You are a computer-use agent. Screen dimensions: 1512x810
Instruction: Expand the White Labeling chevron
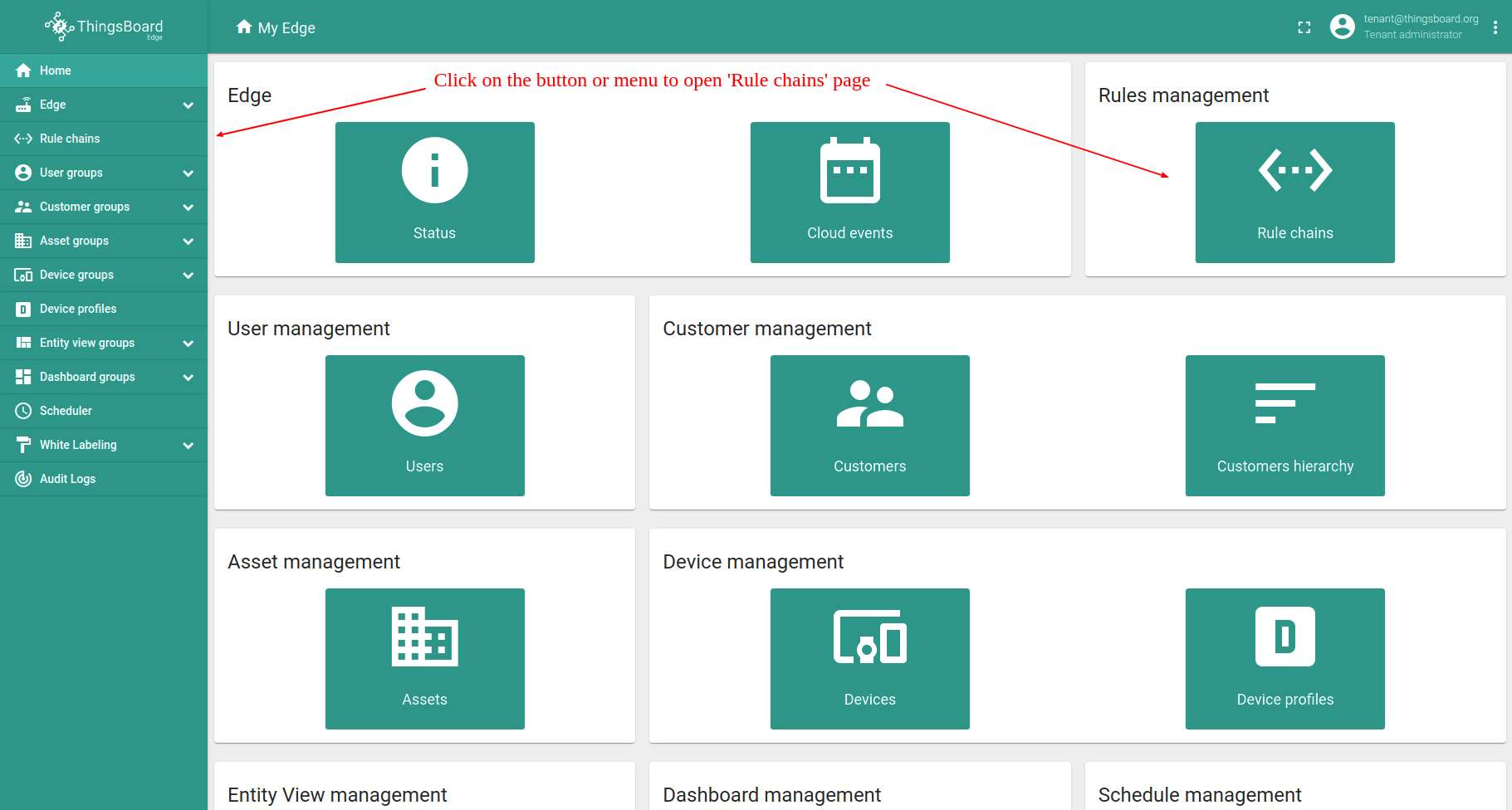[x=188, y=446]
